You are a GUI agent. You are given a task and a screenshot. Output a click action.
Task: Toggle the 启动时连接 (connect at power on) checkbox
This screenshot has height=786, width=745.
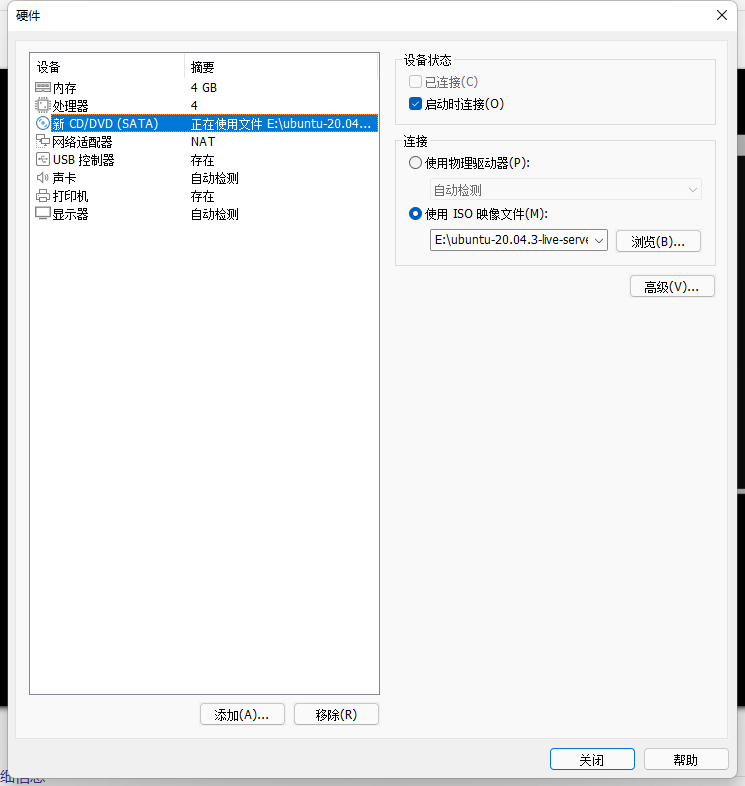coord(416,104)
